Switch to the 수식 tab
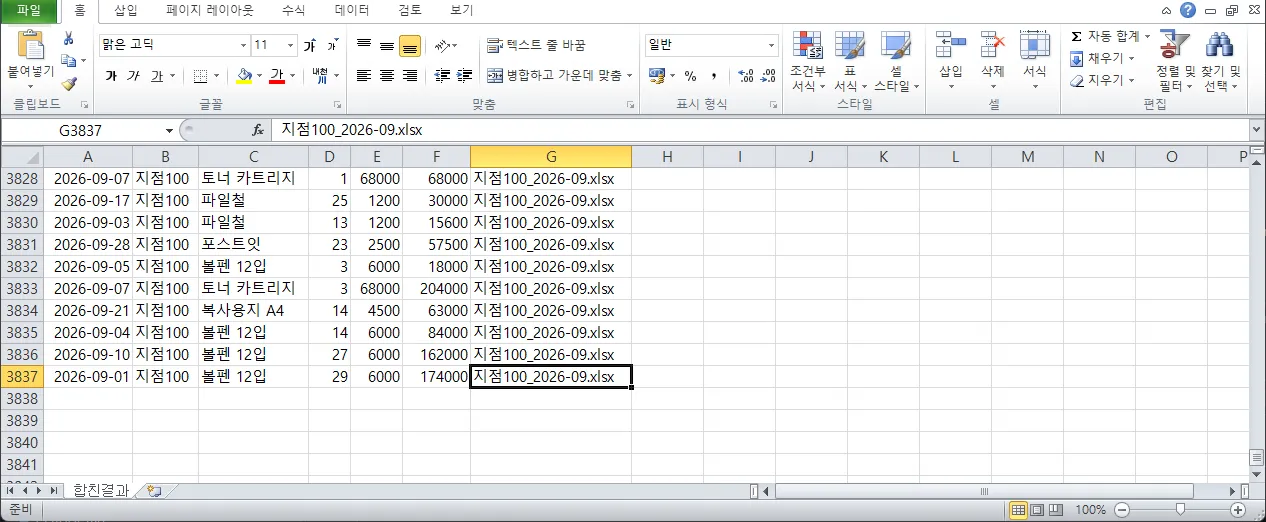 pos(294,10)
